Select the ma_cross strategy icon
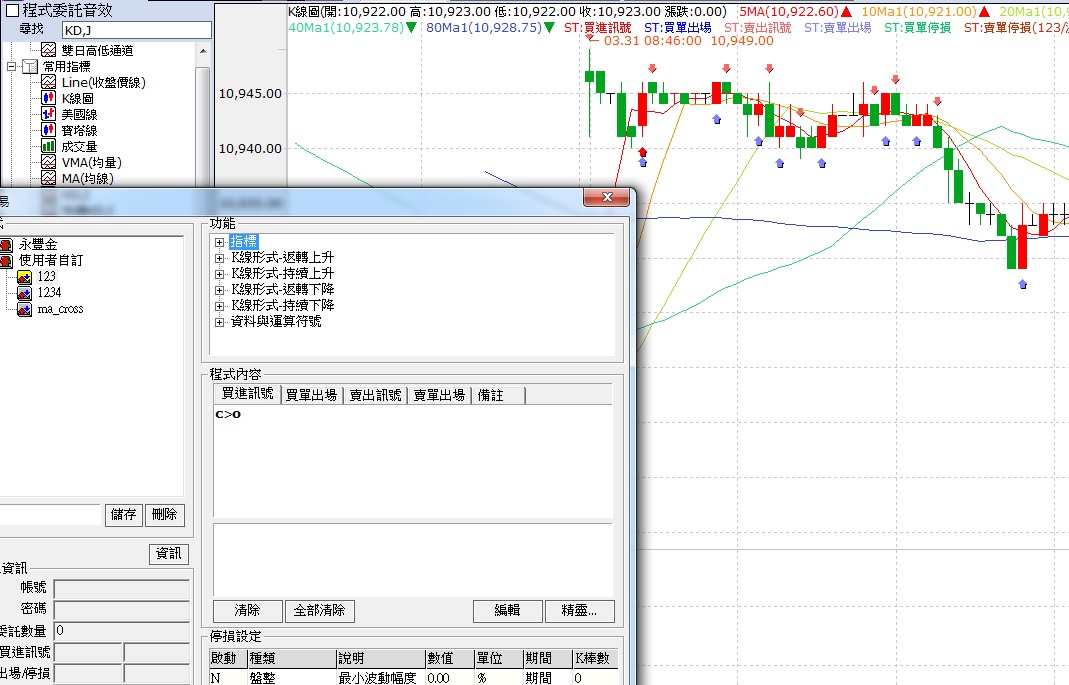 click(x=24, y=309)
